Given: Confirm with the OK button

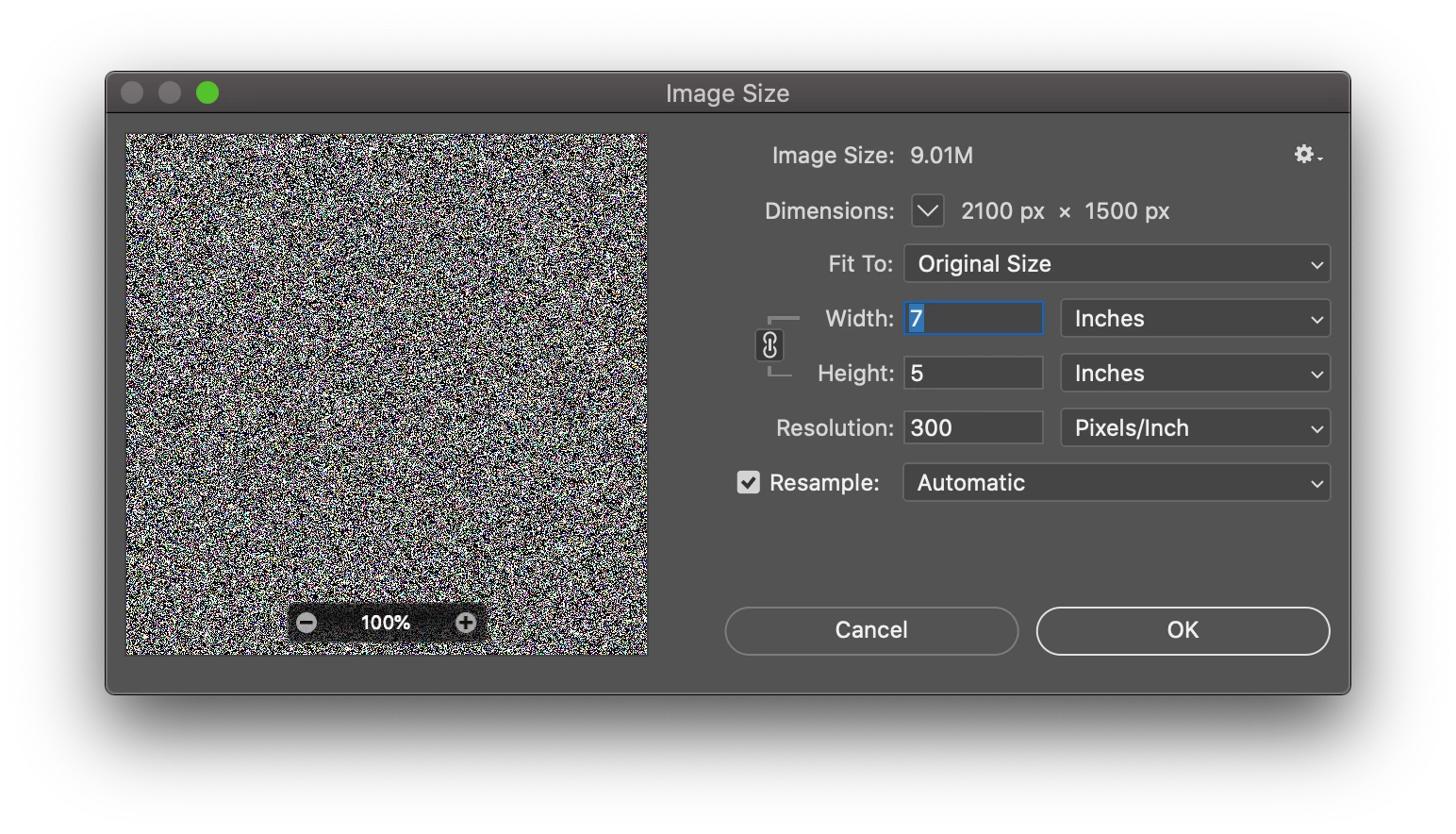Looking at the screenshot, I should click(1183, 630).
